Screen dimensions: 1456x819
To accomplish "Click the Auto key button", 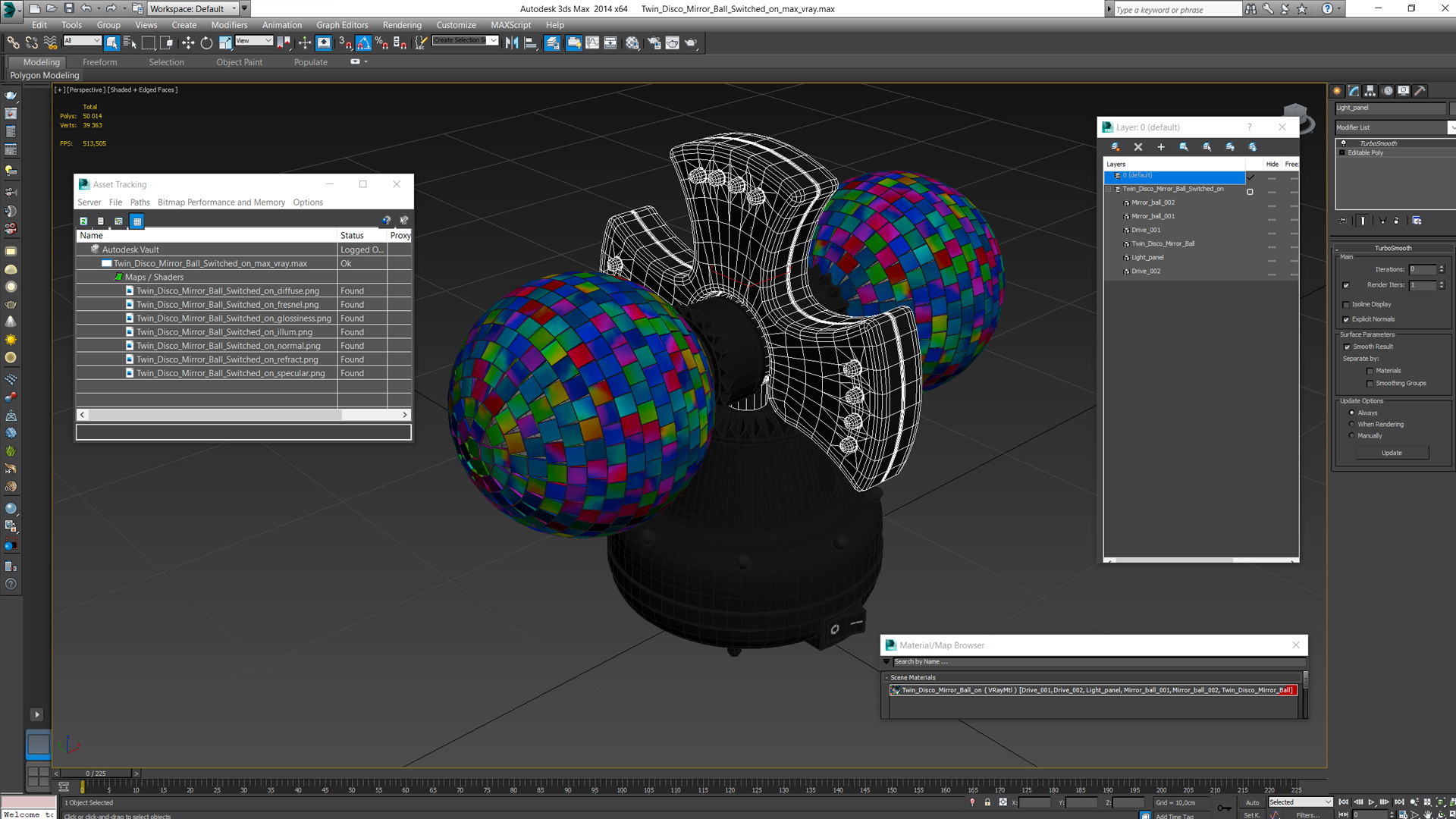I will [1252, 802].
